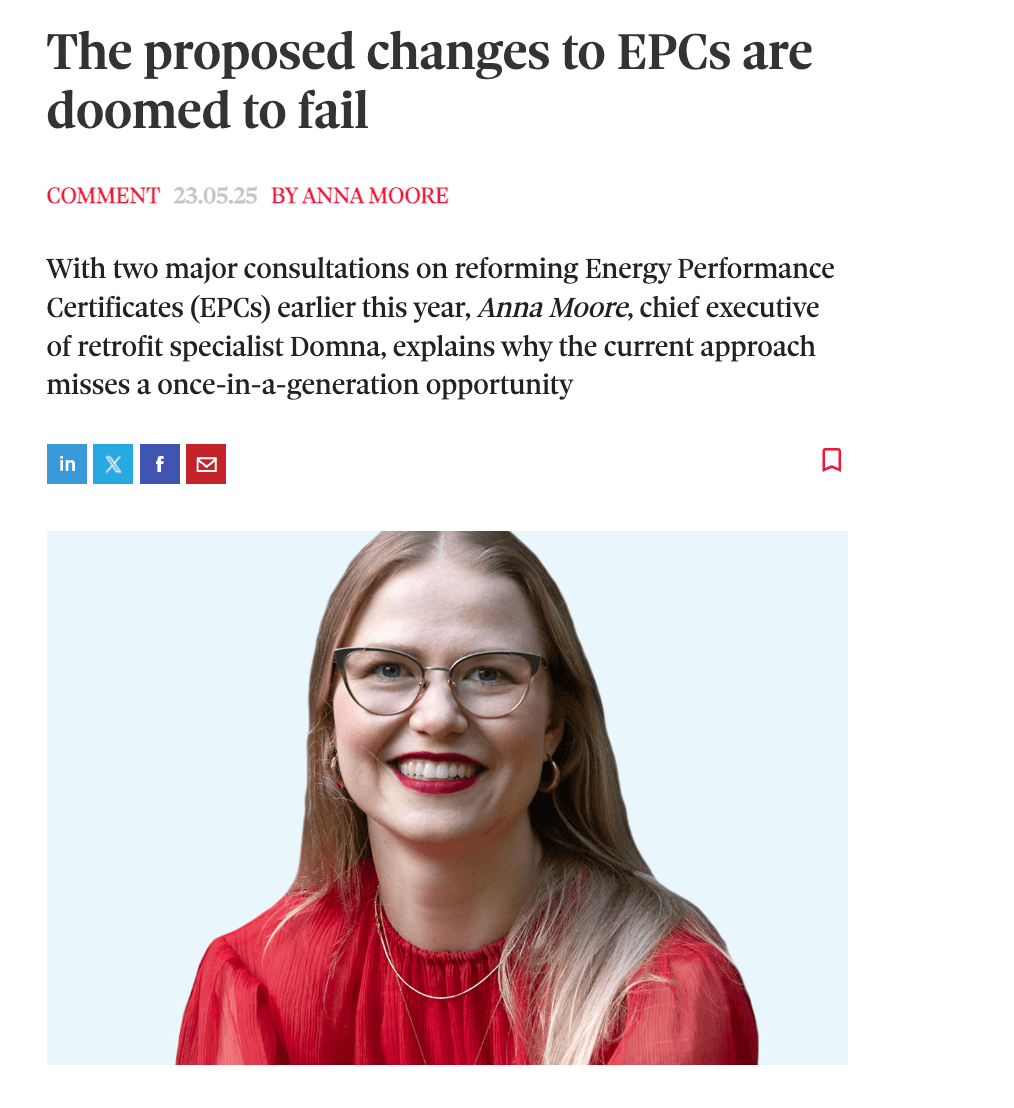The height and width of the screenshot is (1108, 1014).
Task: Click "once-in-a-generation" in the intro text
Action: (288, 385)
